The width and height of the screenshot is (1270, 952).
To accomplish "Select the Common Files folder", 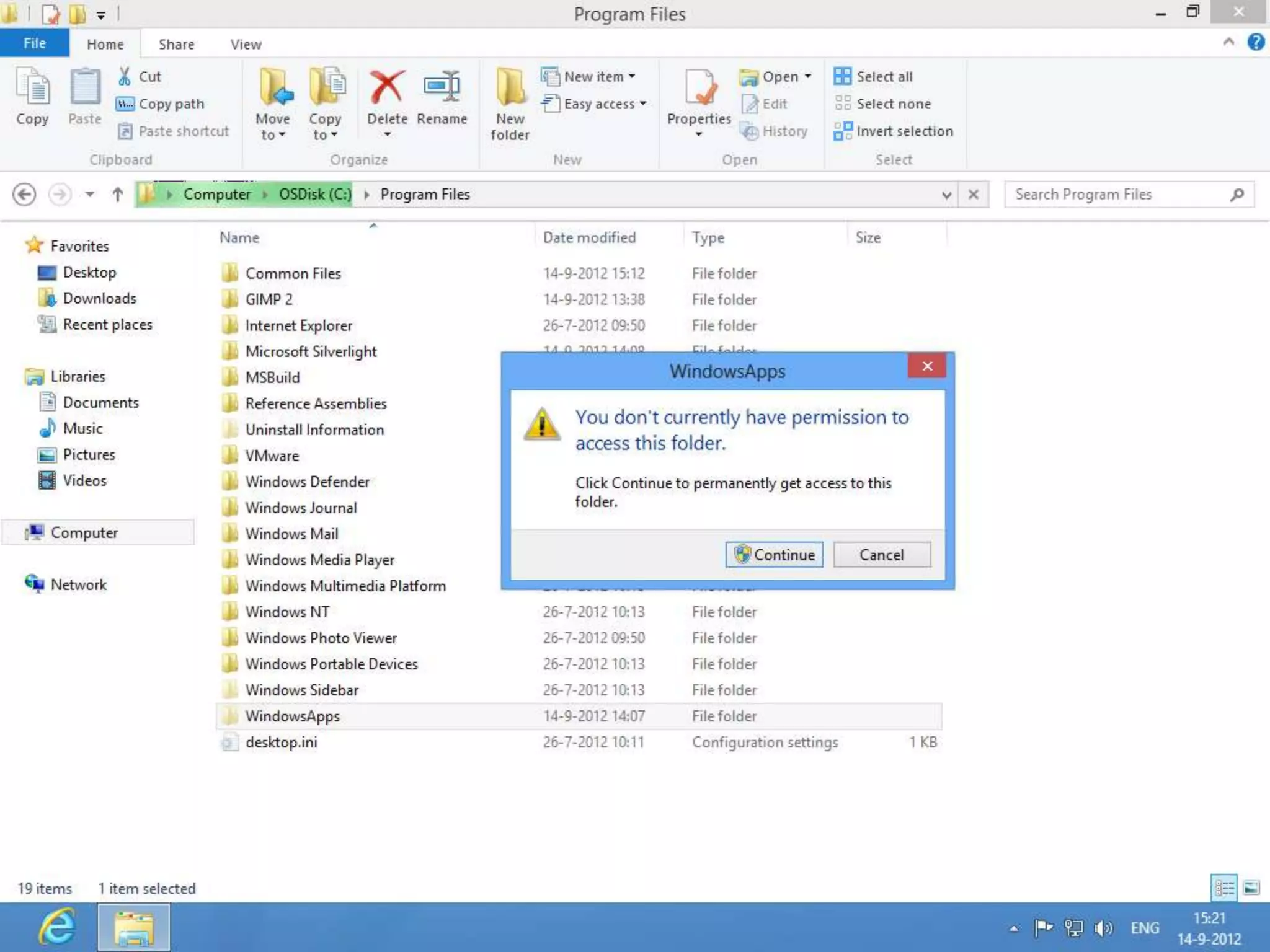I will click(293, 273).
